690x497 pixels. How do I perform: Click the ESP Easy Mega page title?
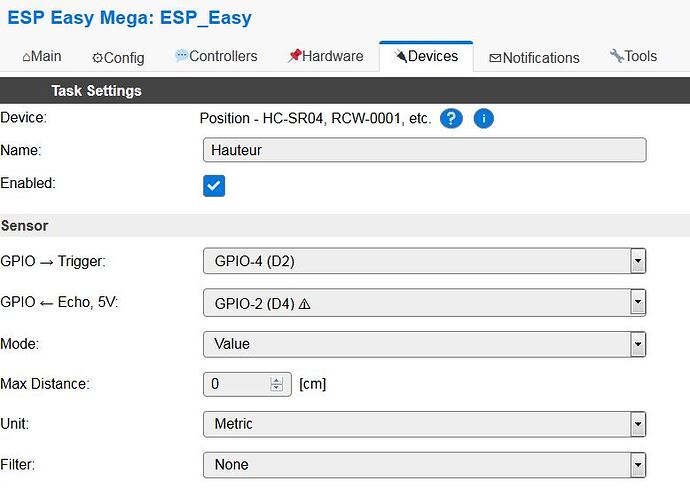pyautogui.click(x=130, y=18)
